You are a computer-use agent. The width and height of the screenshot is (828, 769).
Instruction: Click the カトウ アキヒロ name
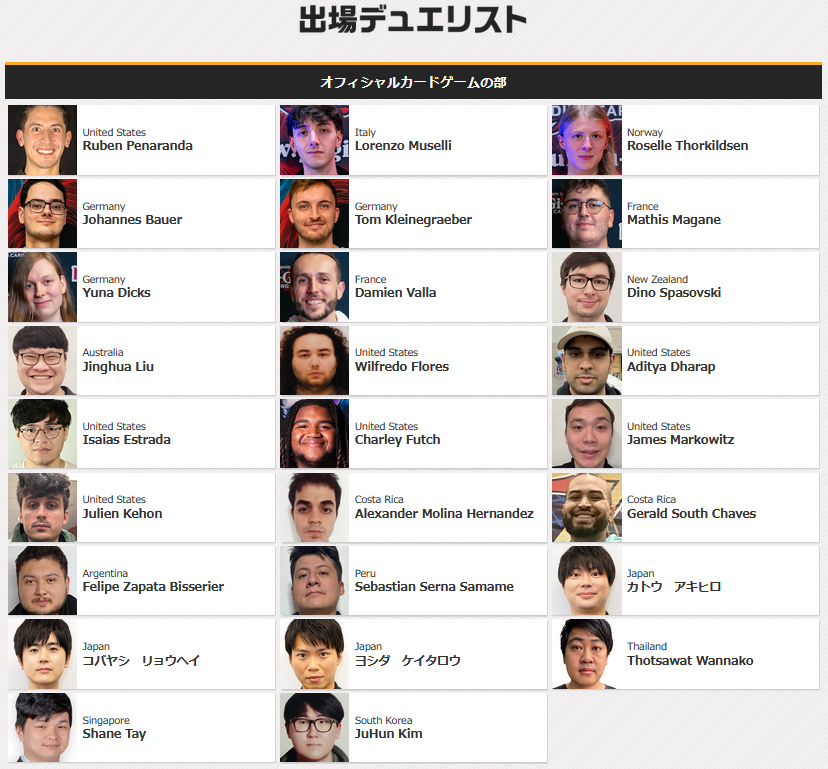(674, 587)
